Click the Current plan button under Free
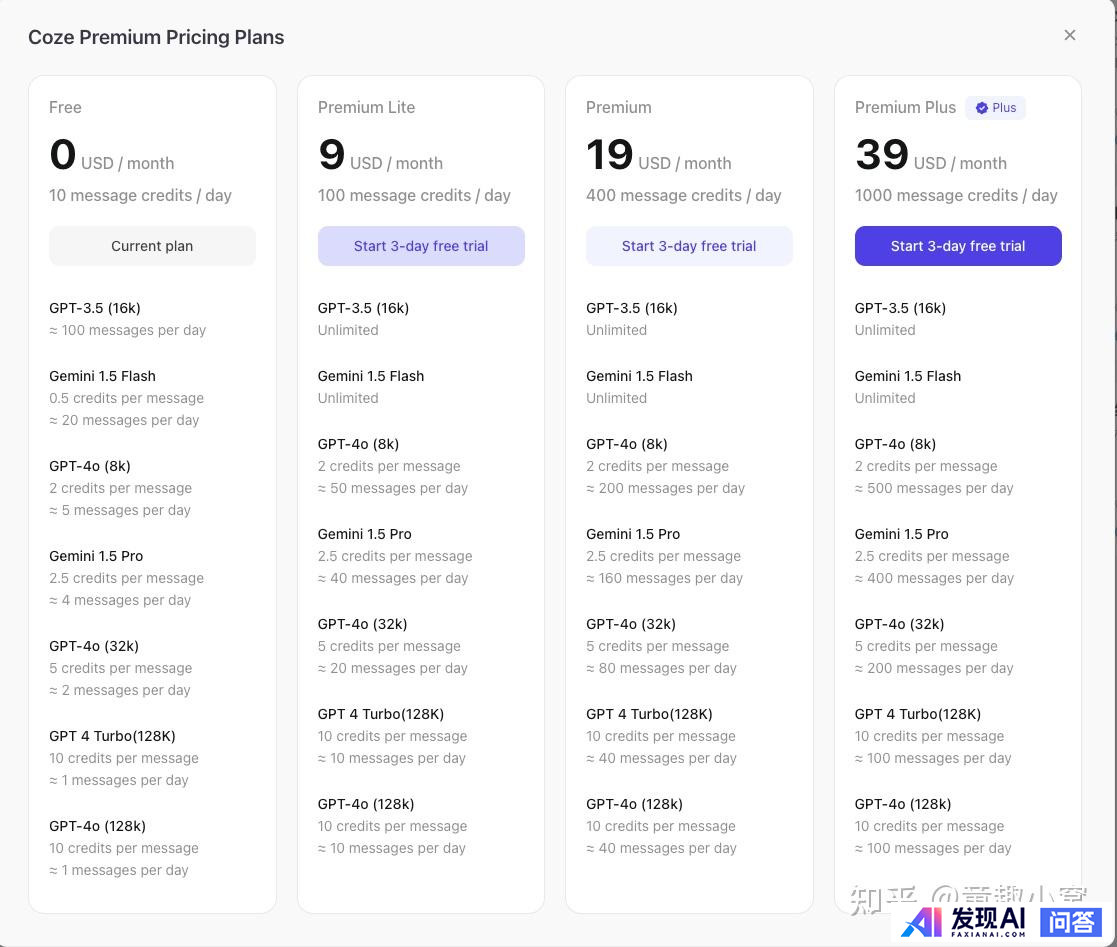This screenshot has height=947, width=1117. click(x=152, y=246)
